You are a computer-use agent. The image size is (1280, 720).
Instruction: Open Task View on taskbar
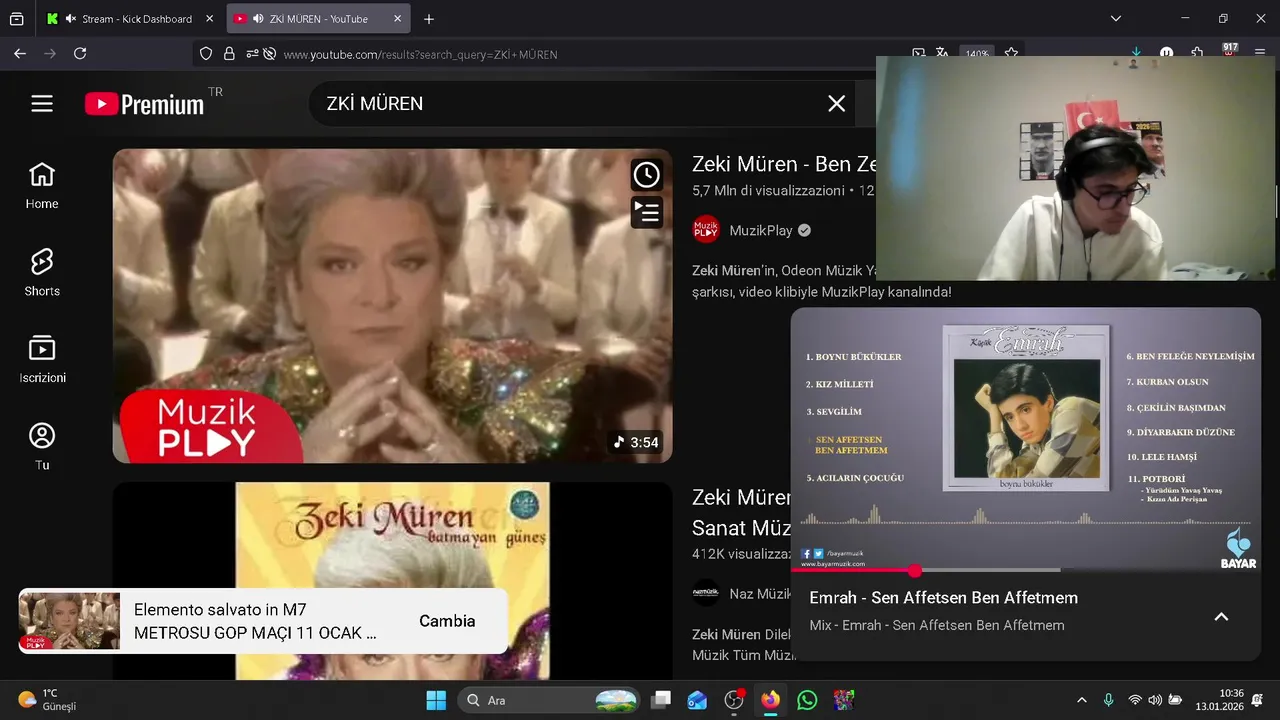[661, 700]
